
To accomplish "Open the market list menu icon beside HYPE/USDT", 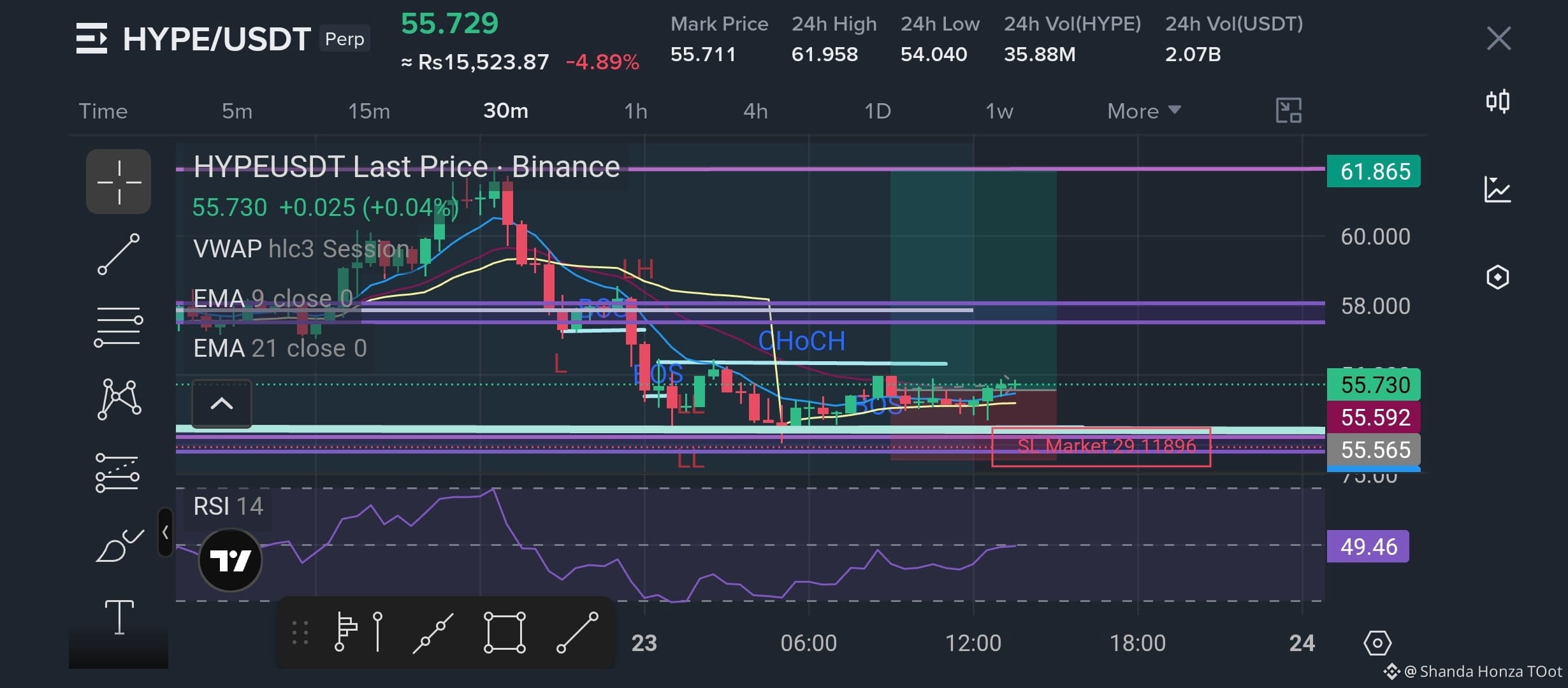I will [x=92, y=39].
